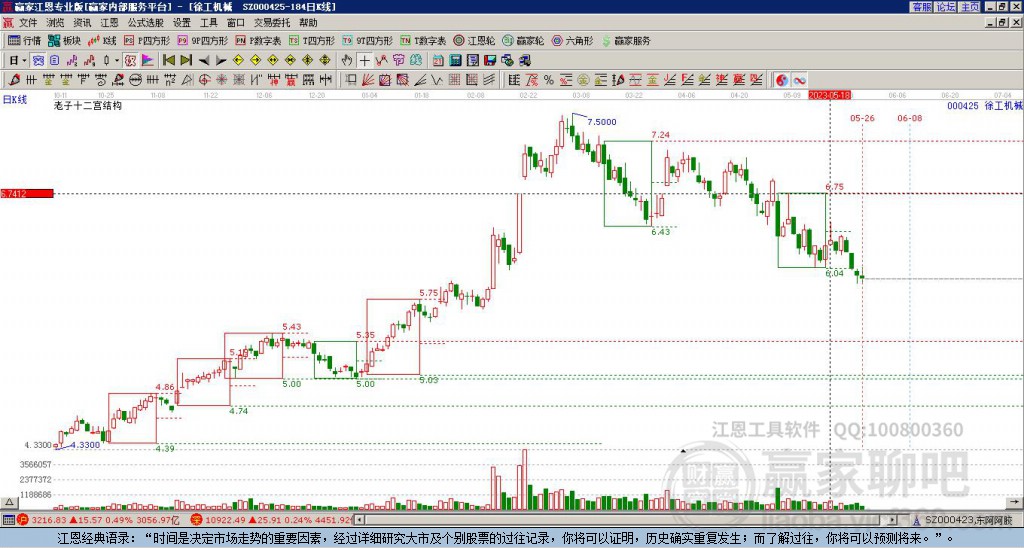
Task: Click the pink flag icon
Action: [148, 60]
